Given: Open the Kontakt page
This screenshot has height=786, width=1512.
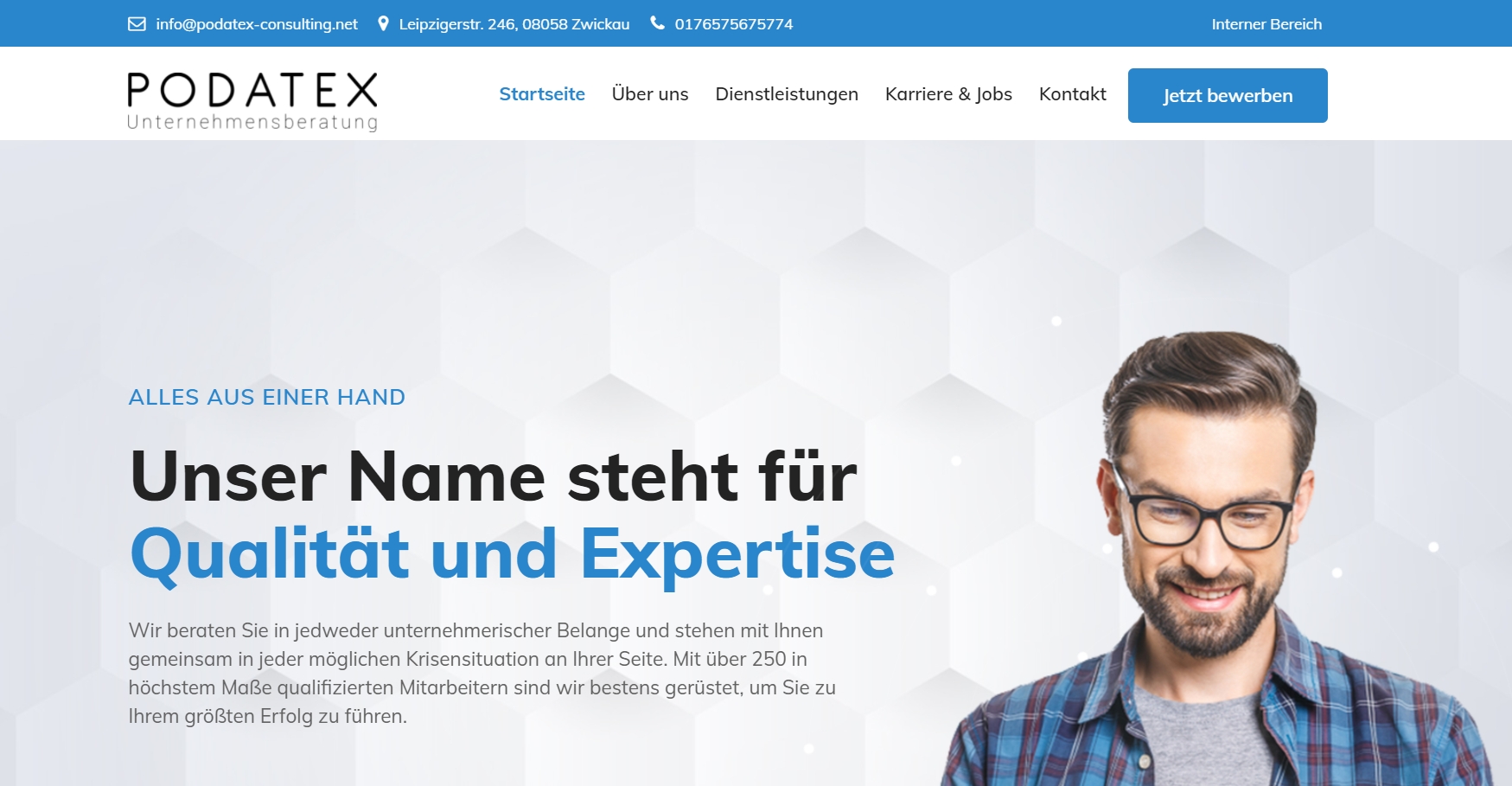Looking at the screenshot, I should (x=1073, y=94).
